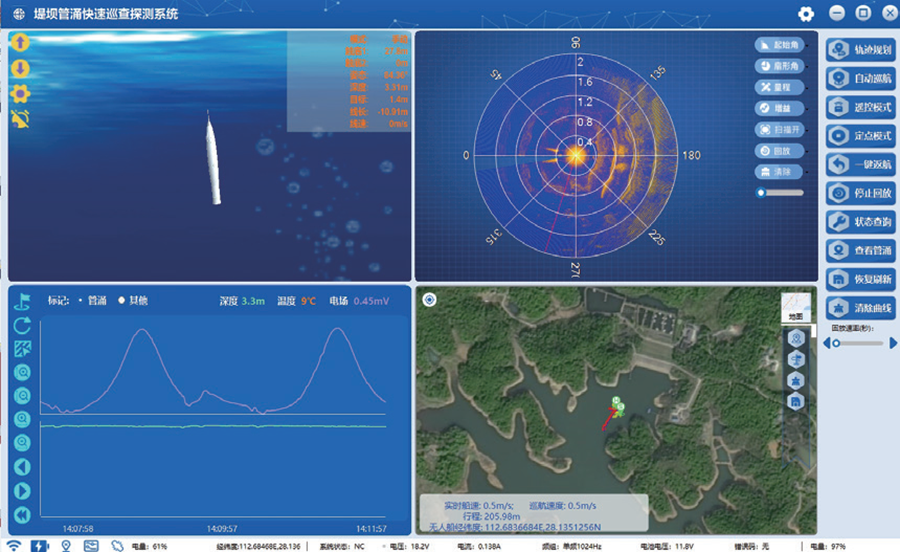Click the refresh arrow icon beside the chart
Screen dimensions: 900x552
[22, 325]
